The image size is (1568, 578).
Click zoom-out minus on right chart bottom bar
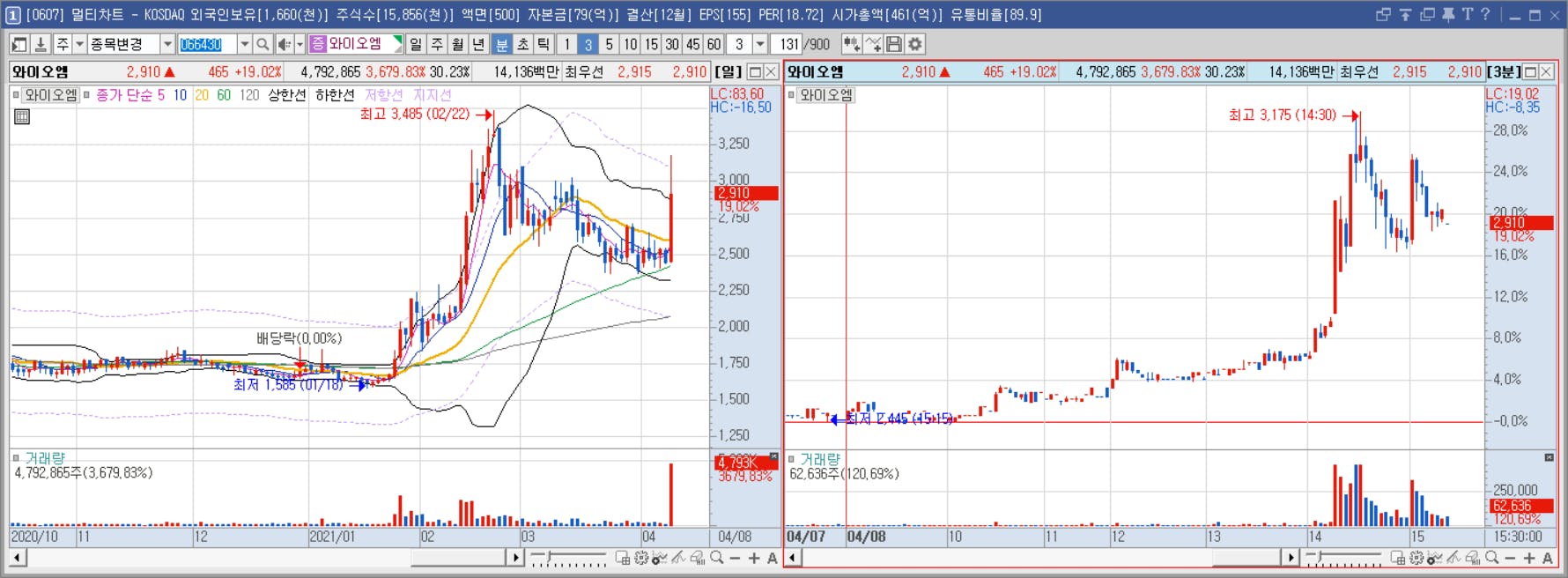tap(1511, 558)
